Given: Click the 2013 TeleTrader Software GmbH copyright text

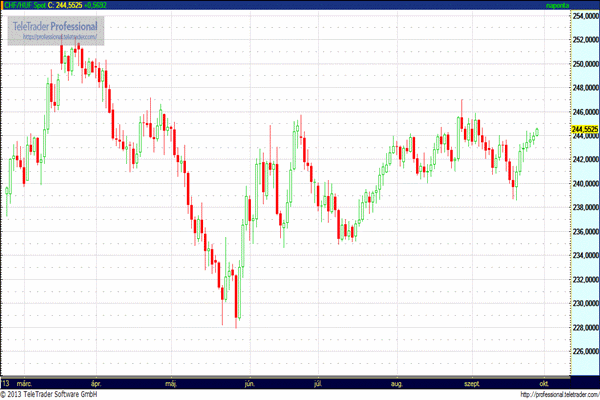Looking at the screenshot, I should pos(60,394).
